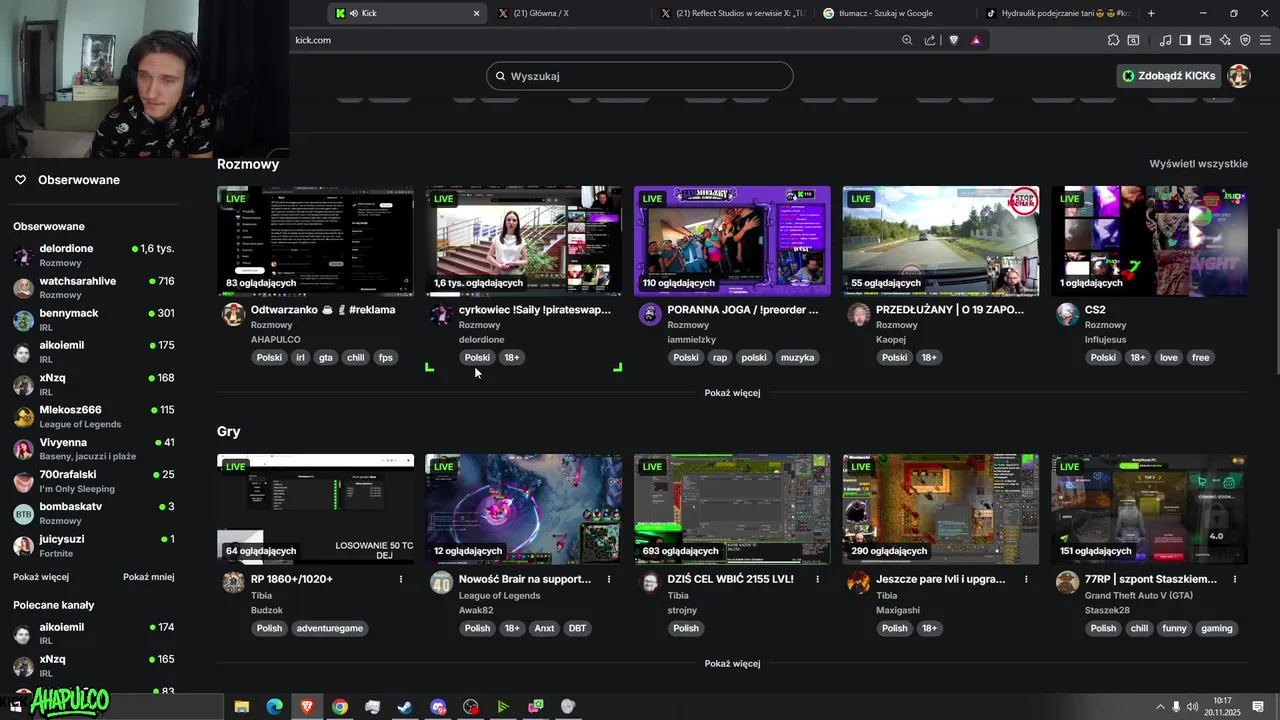Open Vivyenna channel in sidebar
This screenshot has height=720, width=1280.
(94, 448)
